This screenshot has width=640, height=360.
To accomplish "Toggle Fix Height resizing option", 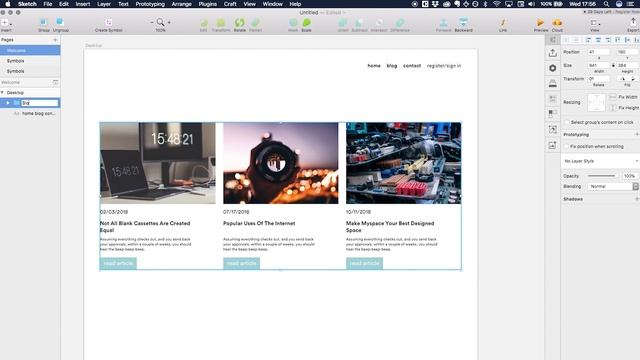I will (613, 108).
